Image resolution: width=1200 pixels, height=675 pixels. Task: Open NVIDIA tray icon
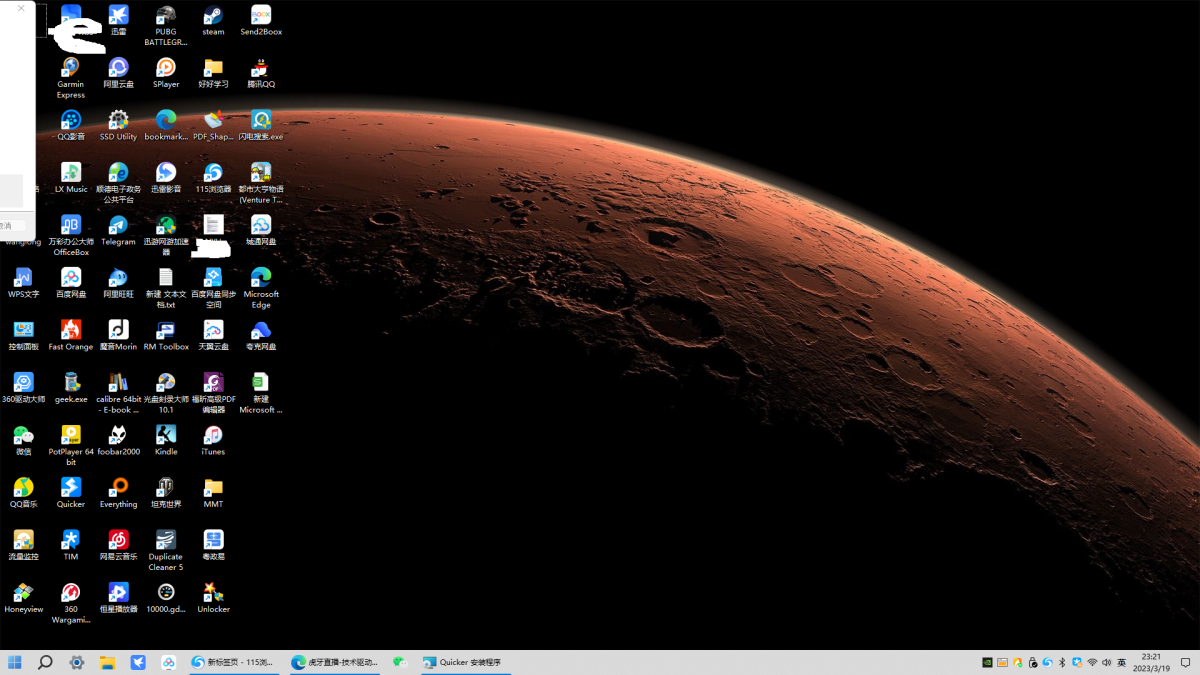988,662
